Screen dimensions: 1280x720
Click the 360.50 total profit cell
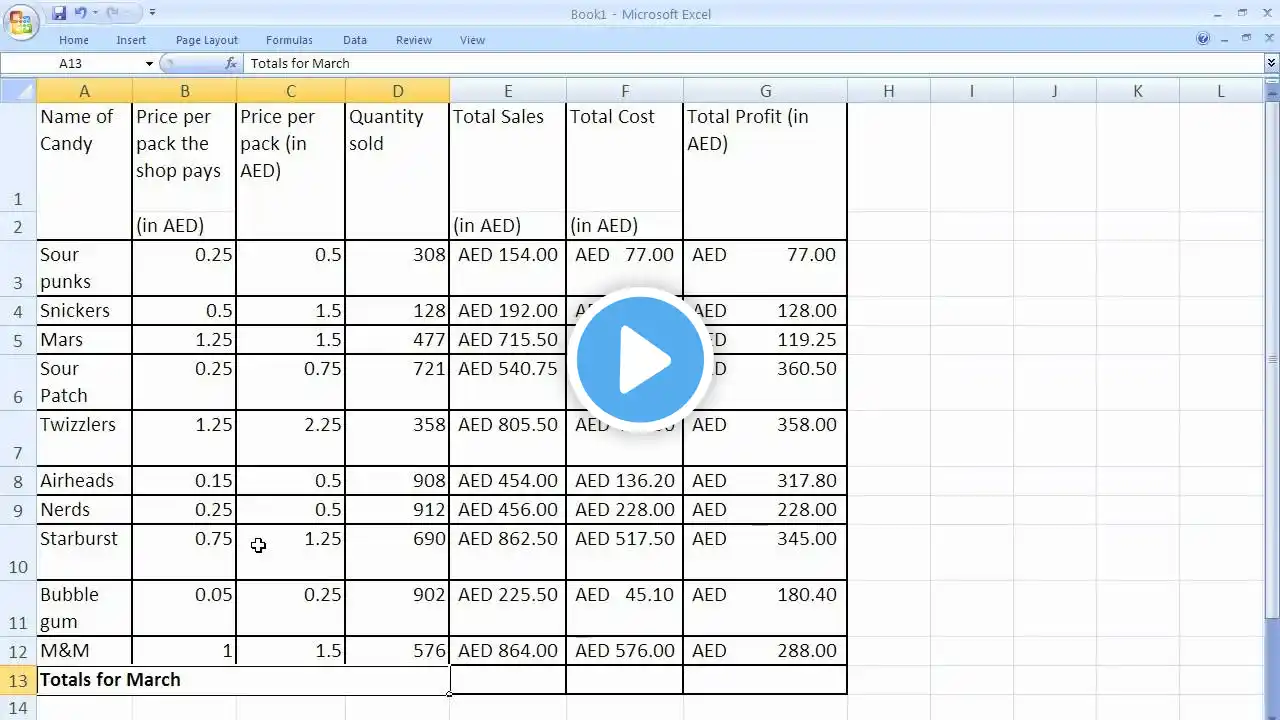(765, 382)
